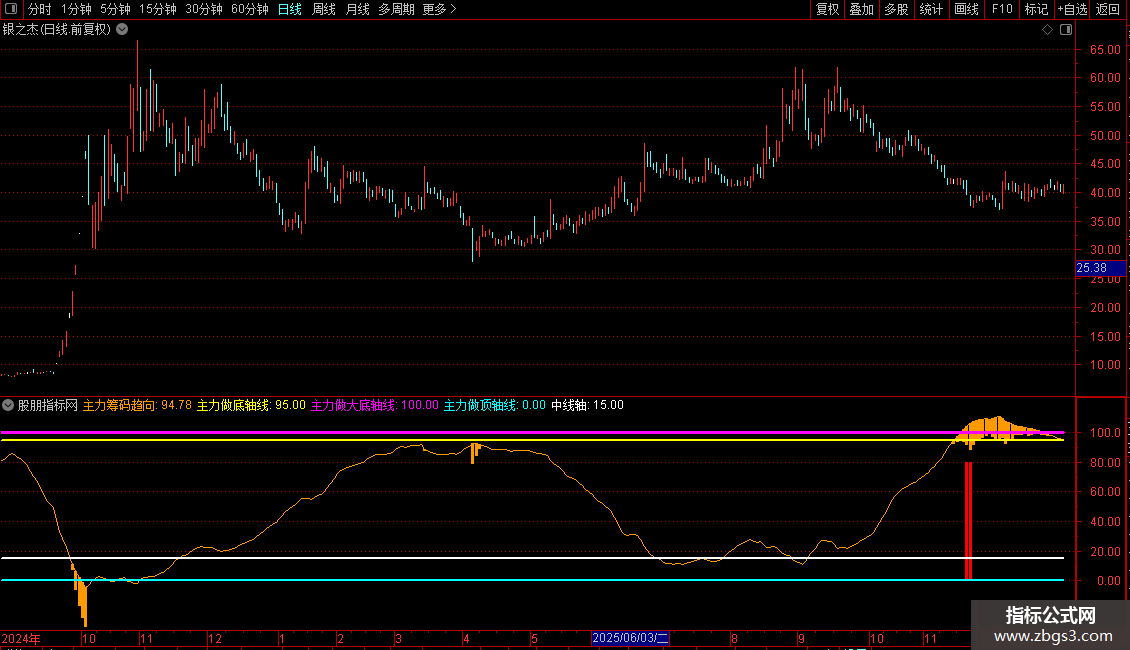This screenshot has width=1130, height=650.
Task: Toggle the left sidebar panel icon
Action: coord(11,10)
